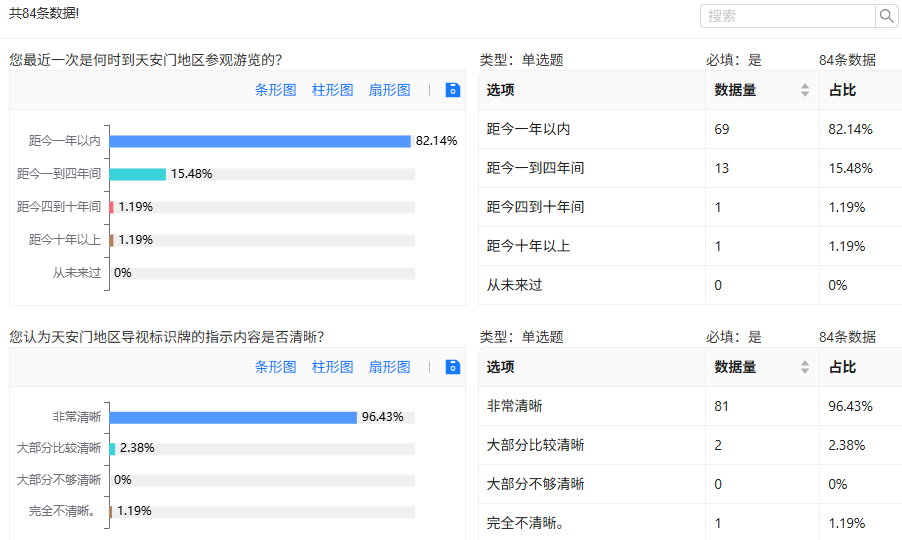Viewport: 902px width, 540px height.
Task: Switch second chart to 扇形图
Action: click(389, 367)
